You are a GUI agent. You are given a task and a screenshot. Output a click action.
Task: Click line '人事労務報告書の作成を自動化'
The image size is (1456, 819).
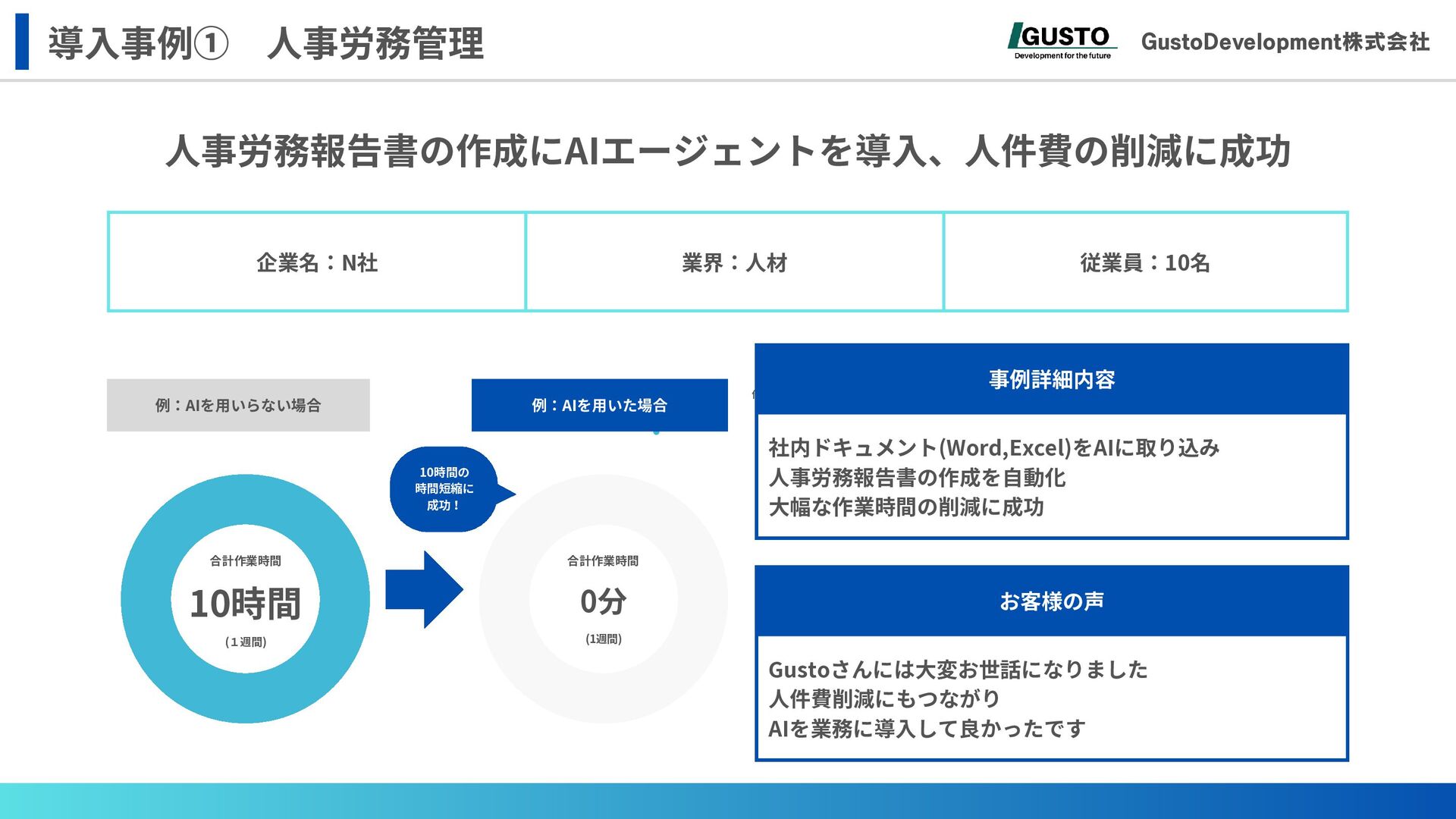917,478
